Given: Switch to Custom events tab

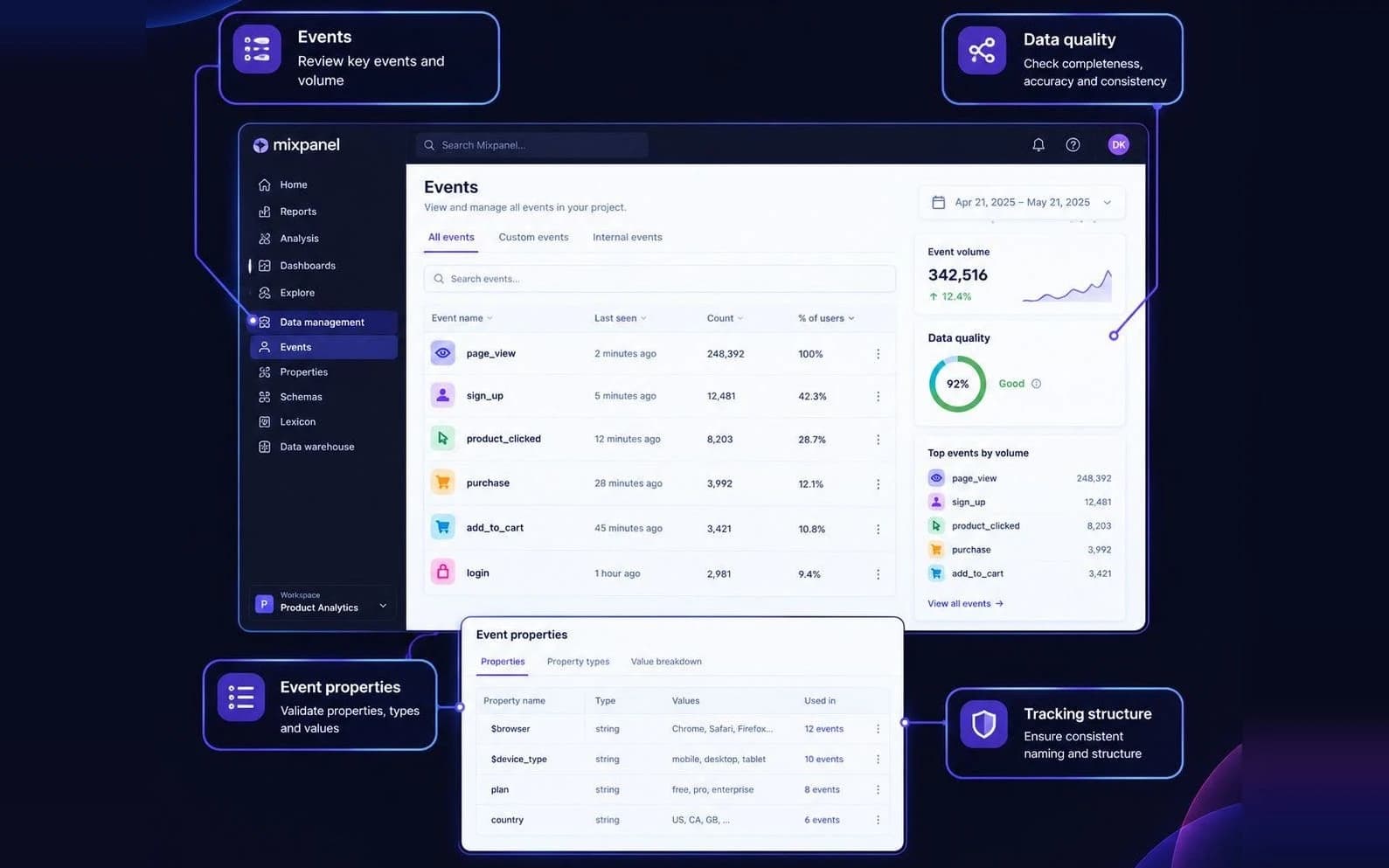Looking at the screenshot, I should pos(533,238).
